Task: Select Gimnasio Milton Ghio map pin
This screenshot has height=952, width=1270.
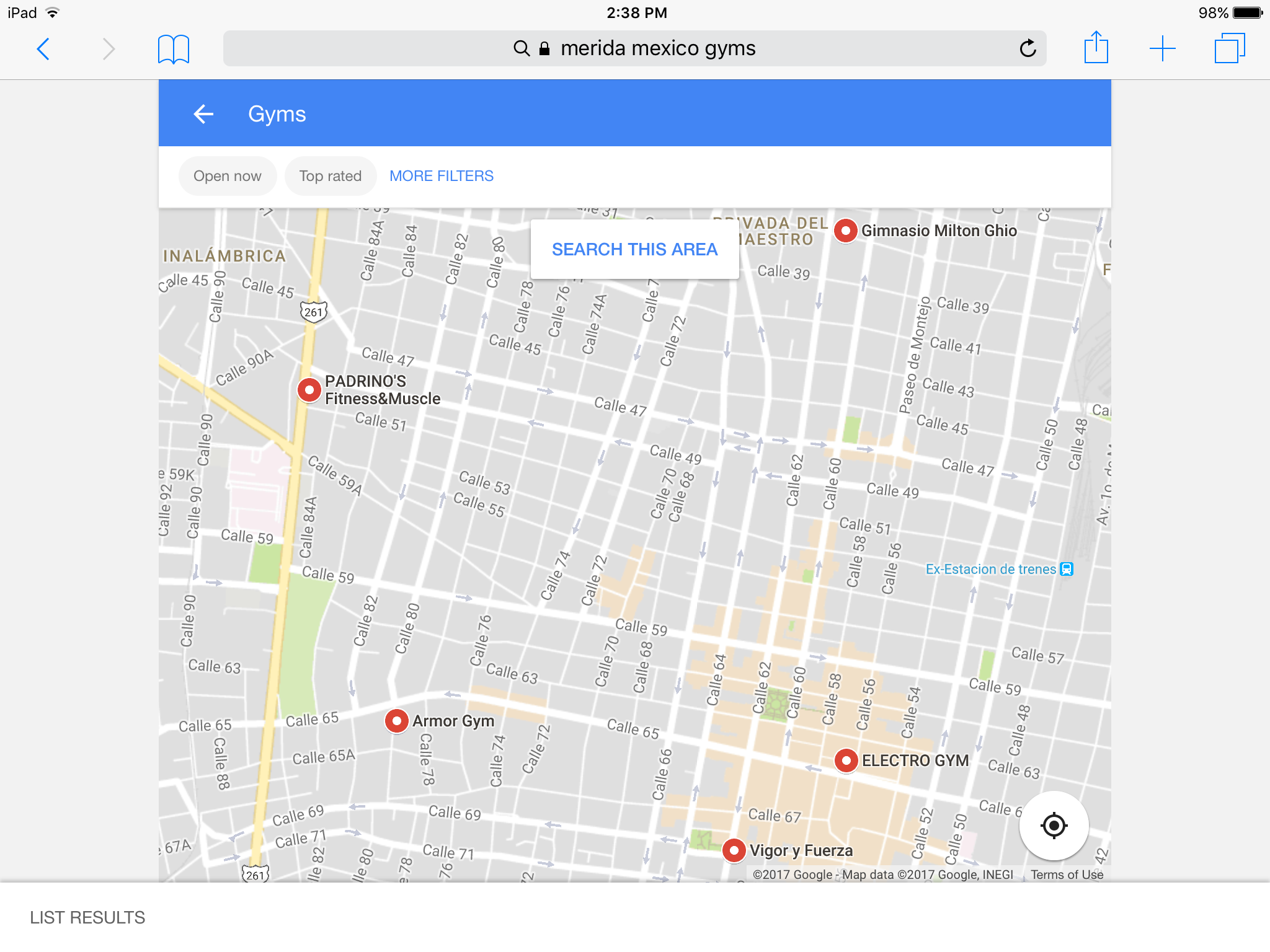Action: [x=845, y=231]
